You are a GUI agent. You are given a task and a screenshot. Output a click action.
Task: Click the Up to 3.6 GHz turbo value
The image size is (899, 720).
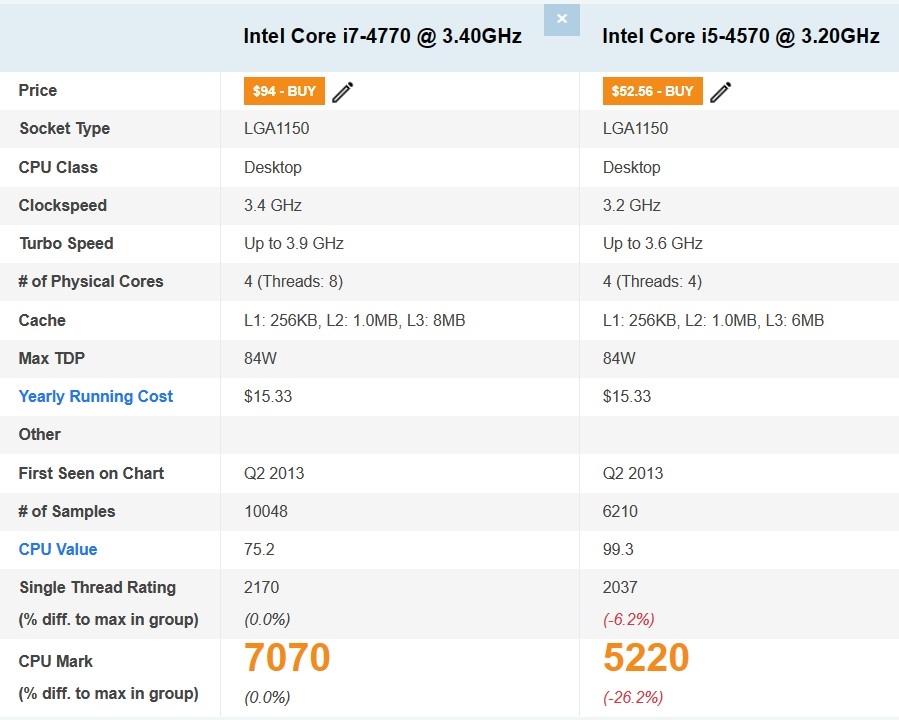click(652, 244)
